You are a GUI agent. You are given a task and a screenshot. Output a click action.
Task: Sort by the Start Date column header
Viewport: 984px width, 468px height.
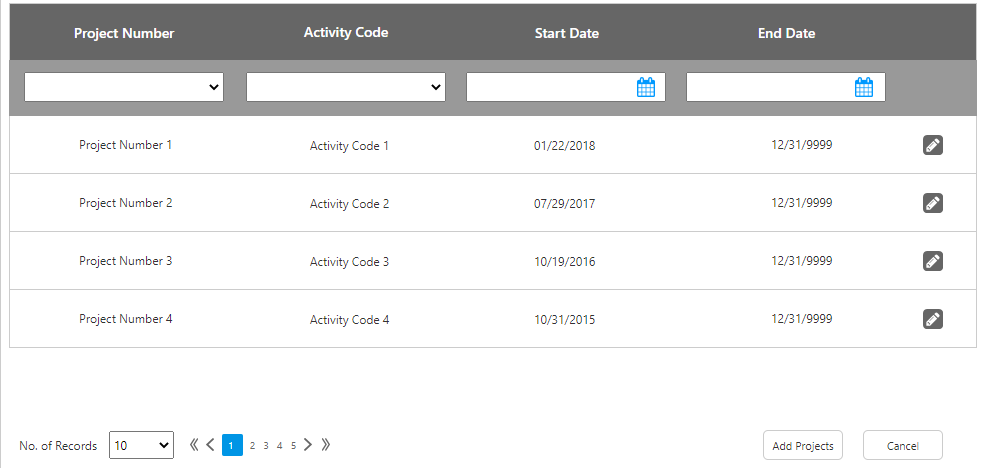click(566, 33)
